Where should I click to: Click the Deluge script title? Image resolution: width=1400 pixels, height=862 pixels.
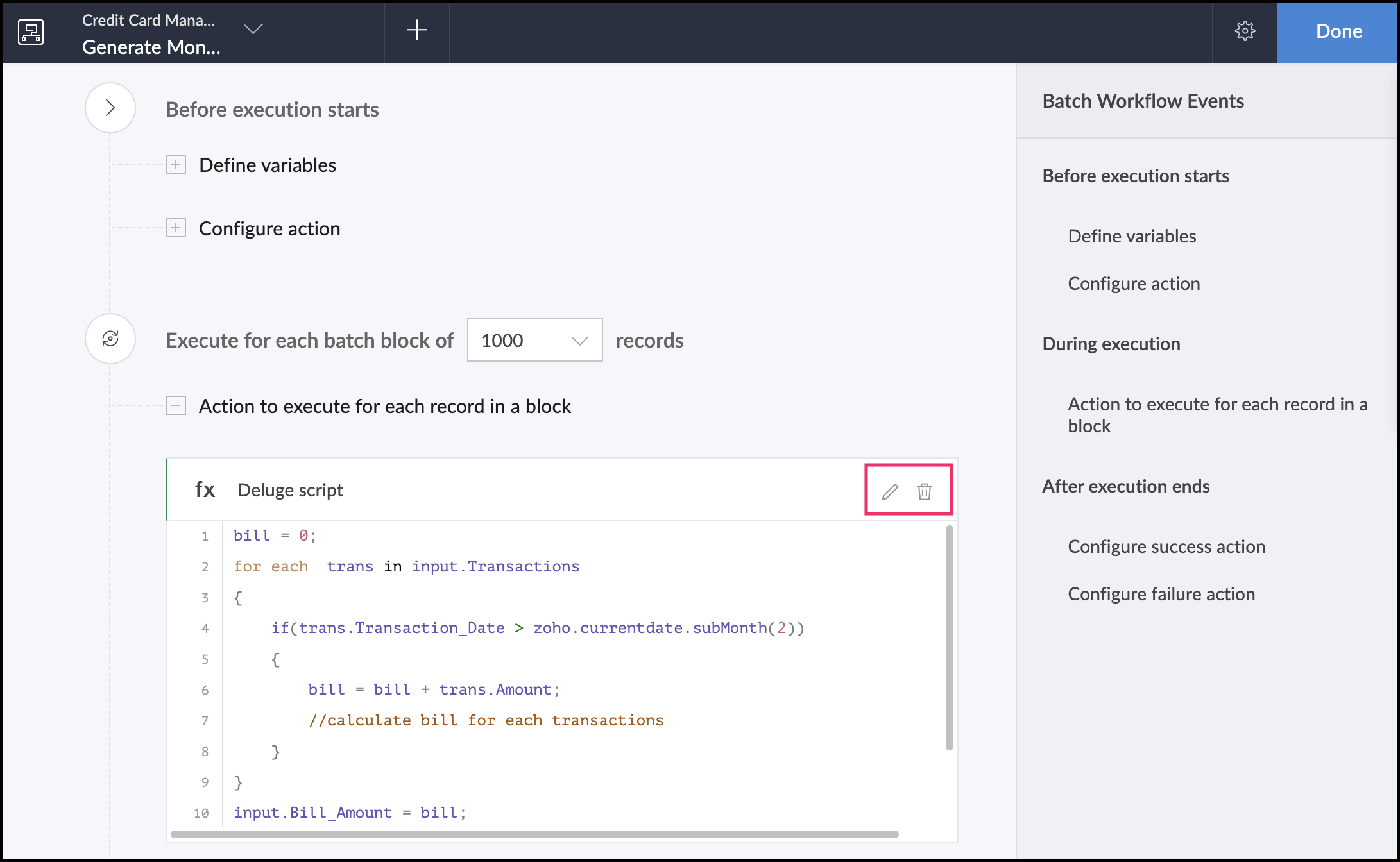pos(290,490)
